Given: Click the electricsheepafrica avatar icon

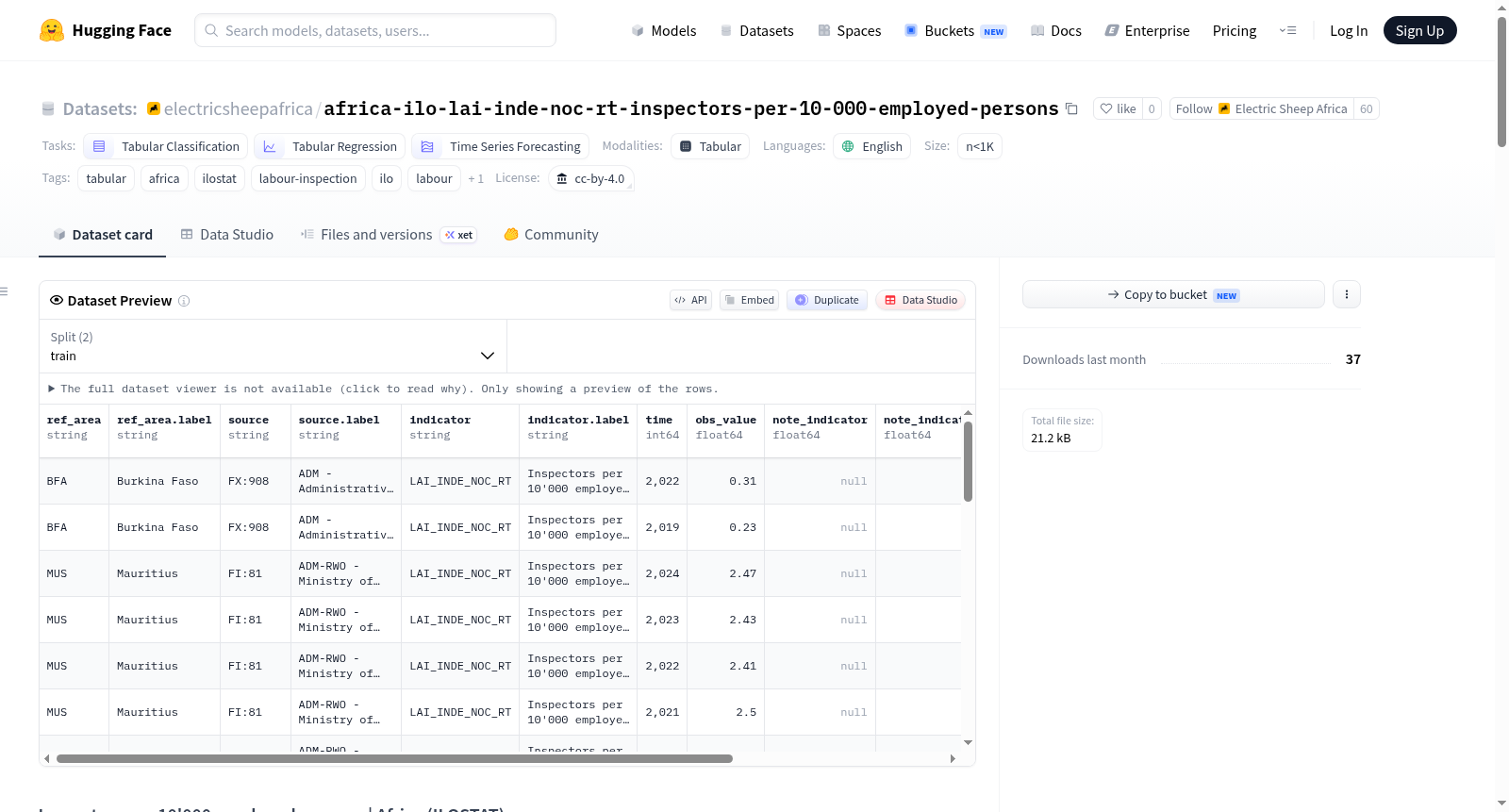Looking at the screenshot, I should coord(154,108).
